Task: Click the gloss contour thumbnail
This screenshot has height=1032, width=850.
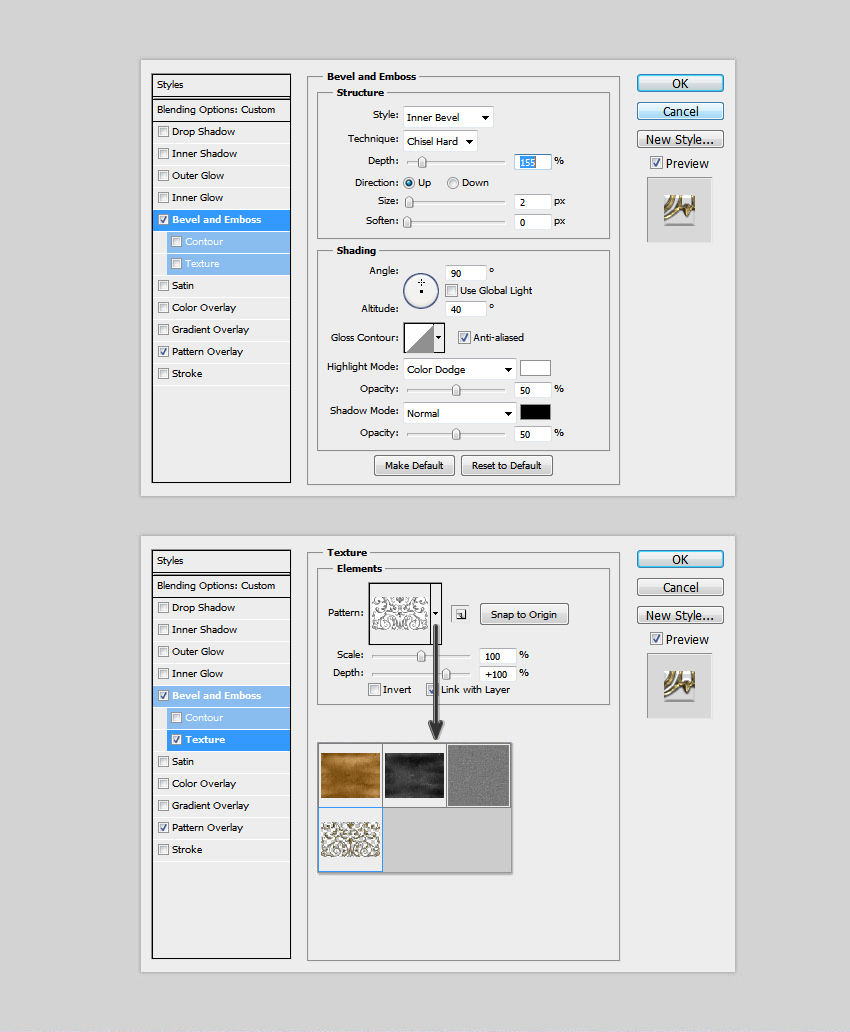Action: tap(419, 338)
